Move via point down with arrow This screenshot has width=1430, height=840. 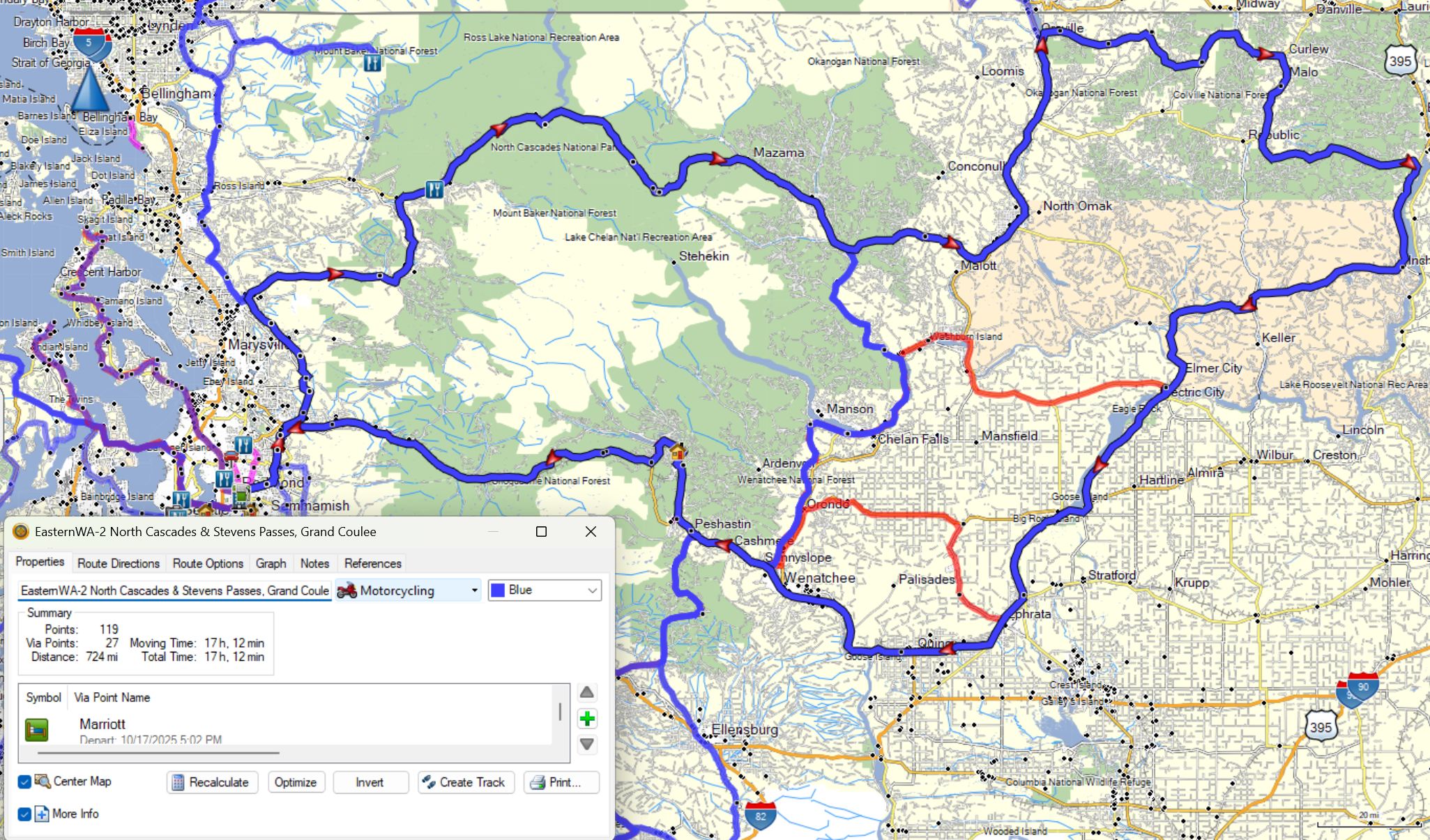(587, 744)
